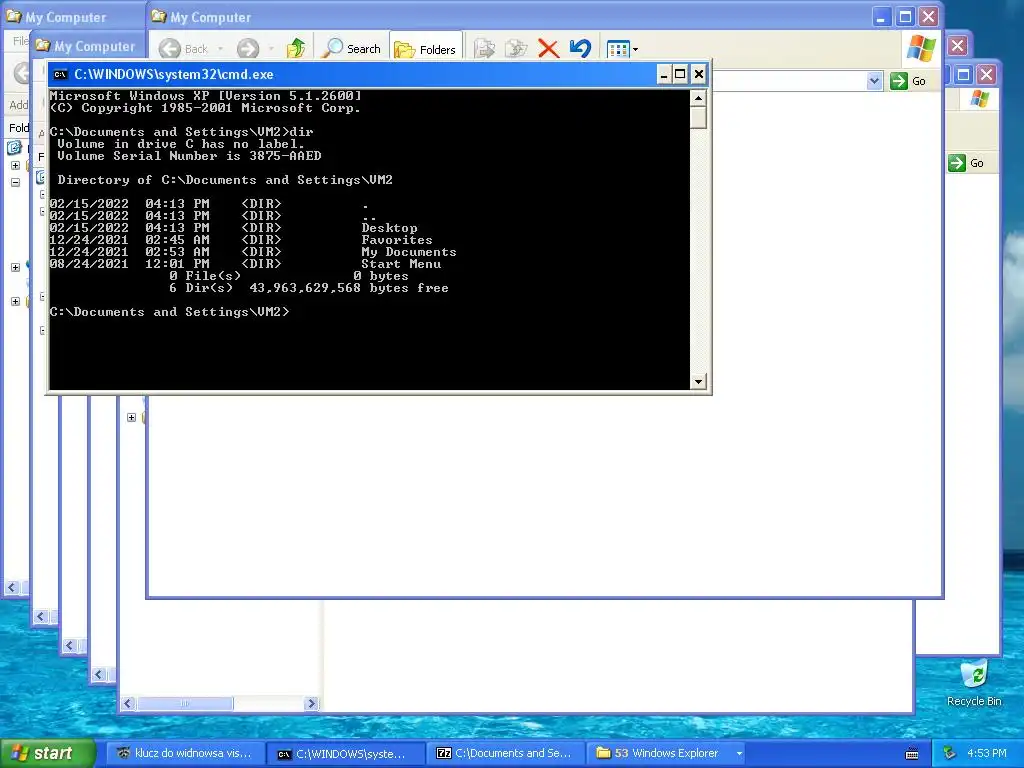Click 'My Documents' in the dir listing

[409, 252]
